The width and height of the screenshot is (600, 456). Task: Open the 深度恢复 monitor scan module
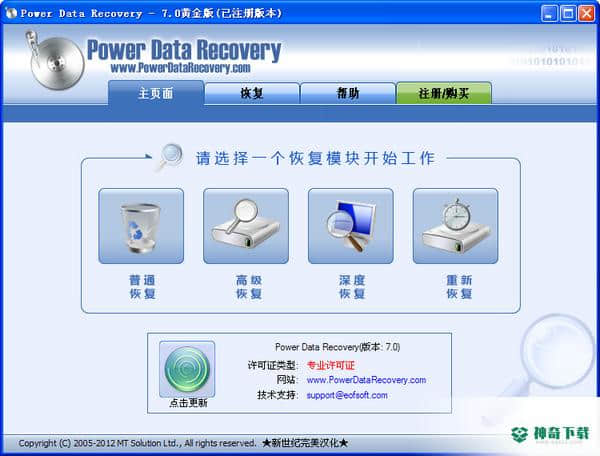pos(351,226)
